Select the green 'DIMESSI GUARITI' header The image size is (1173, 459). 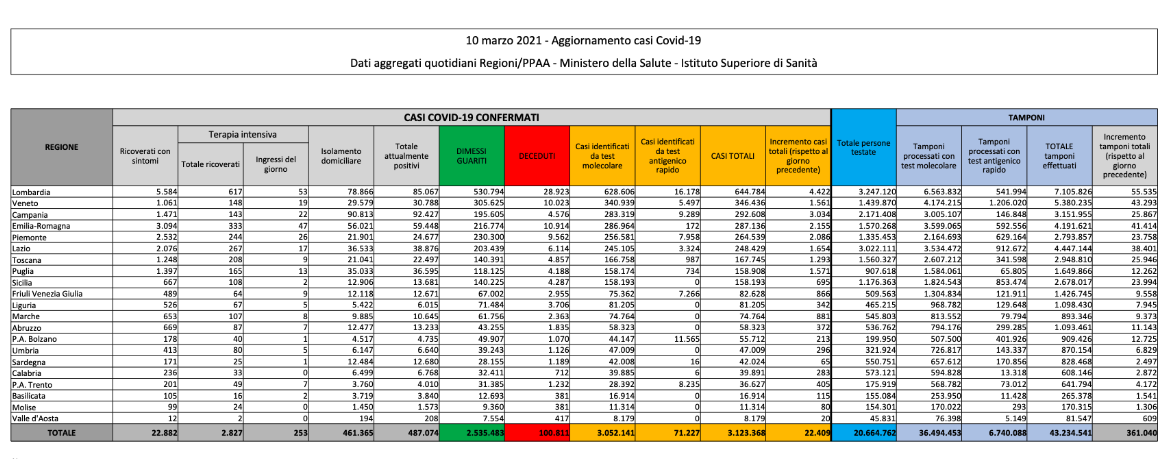(x=470, y=155)
